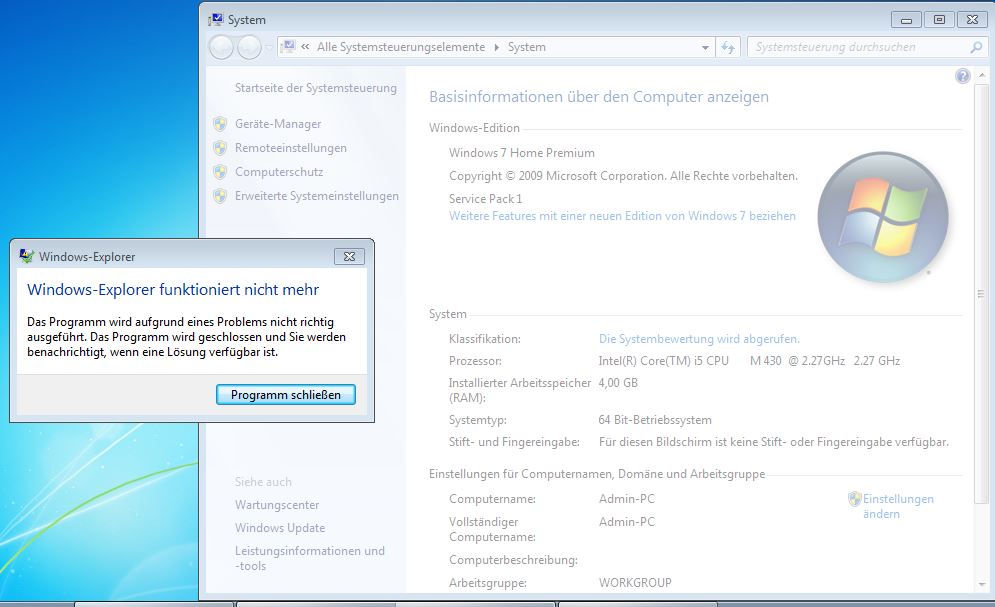Click the vertical scrollbar in System window
995x607 pixels.
[x=982, y=294]
